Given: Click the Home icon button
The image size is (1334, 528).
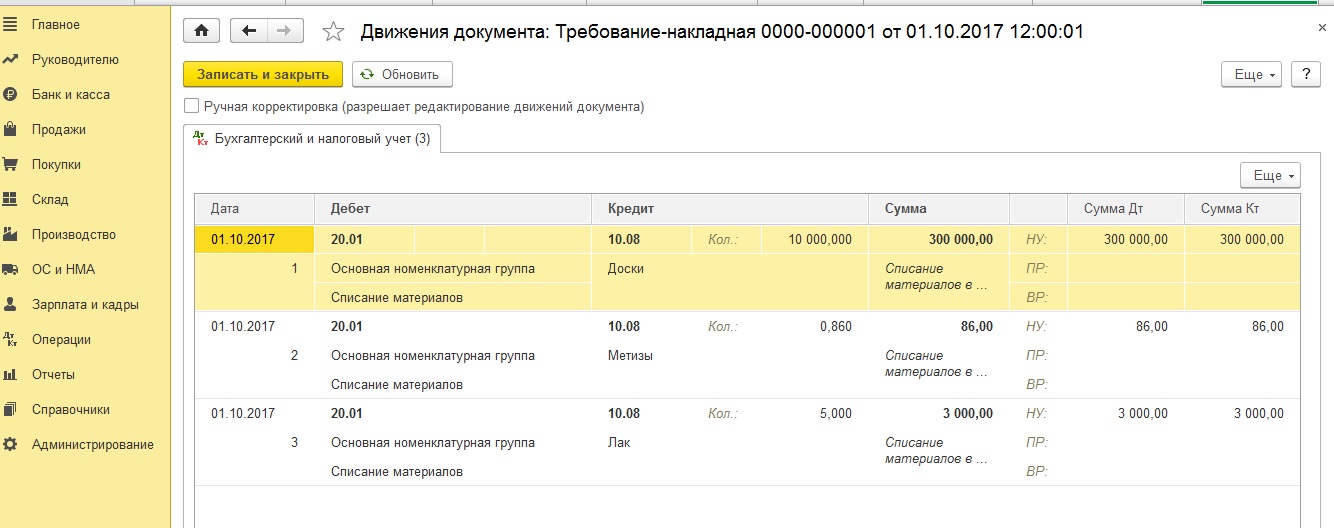Looking at the screenshot, I should tap(201, 31).
